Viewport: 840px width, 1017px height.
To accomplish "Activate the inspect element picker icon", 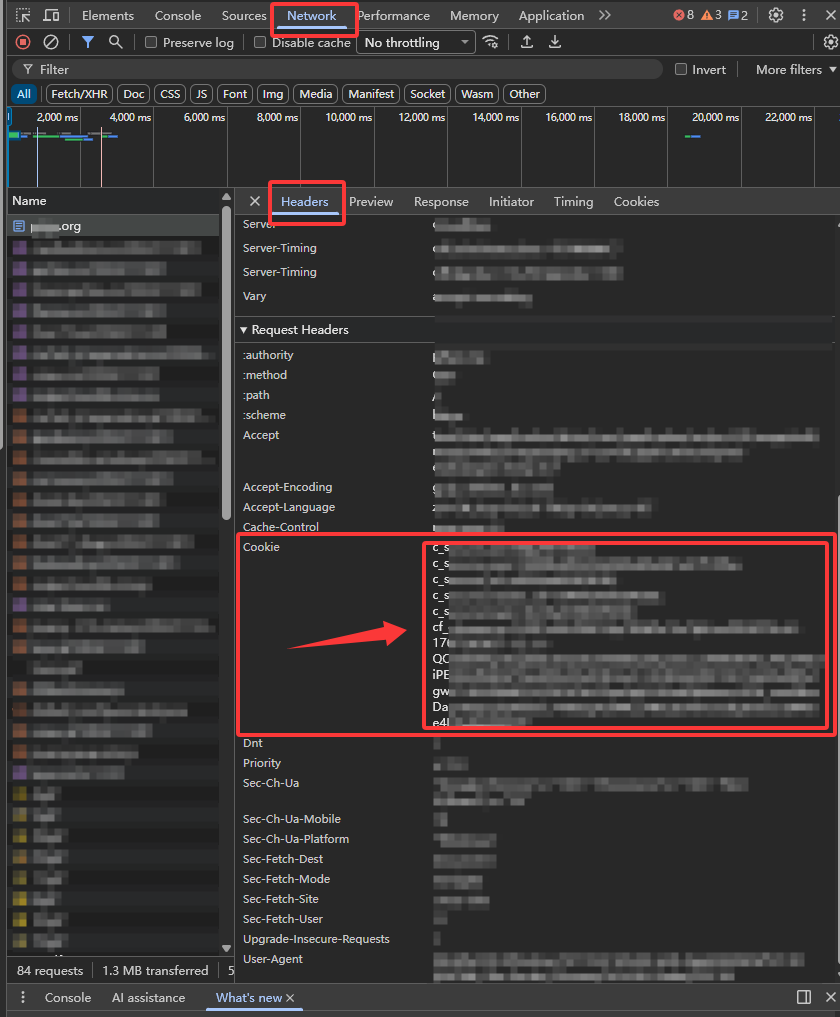I will pos(23,16).
